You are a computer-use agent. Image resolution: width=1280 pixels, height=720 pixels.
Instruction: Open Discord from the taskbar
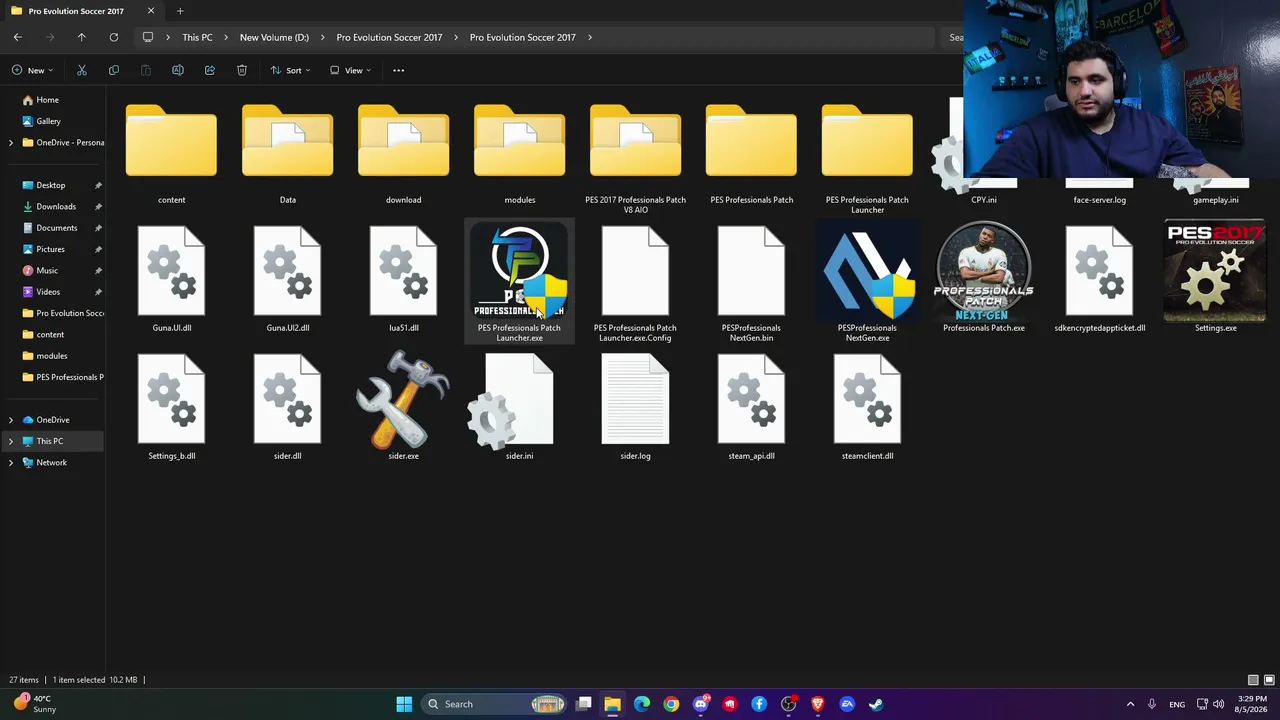tap(700, 704)
